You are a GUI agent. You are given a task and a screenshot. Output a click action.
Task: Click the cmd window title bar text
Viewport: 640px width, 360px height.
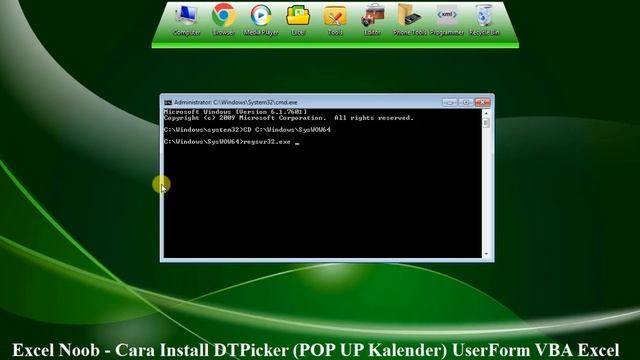tap(236, 102)
